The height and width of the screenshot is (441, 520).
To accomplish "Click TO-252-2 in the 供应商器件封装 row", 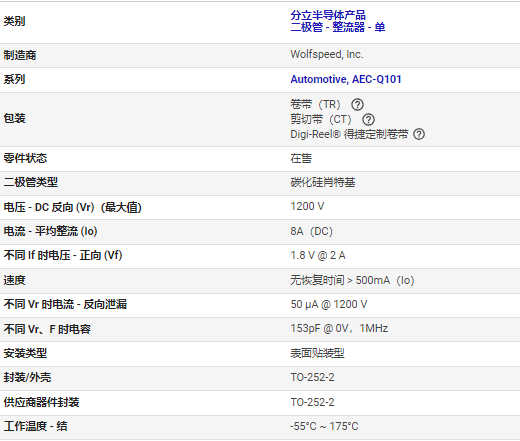I will [x=312, y=402].
